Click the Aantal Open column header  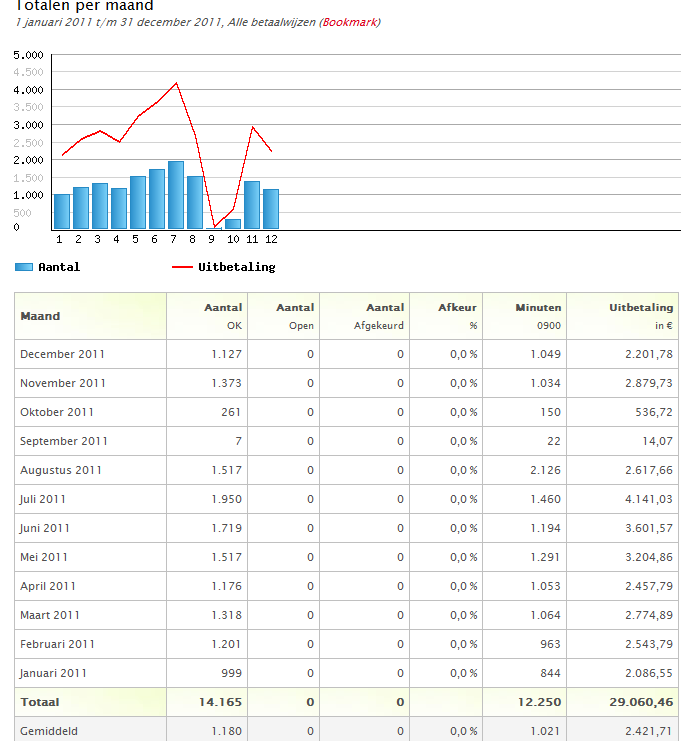pyautogui.click(x=284, y=316)
